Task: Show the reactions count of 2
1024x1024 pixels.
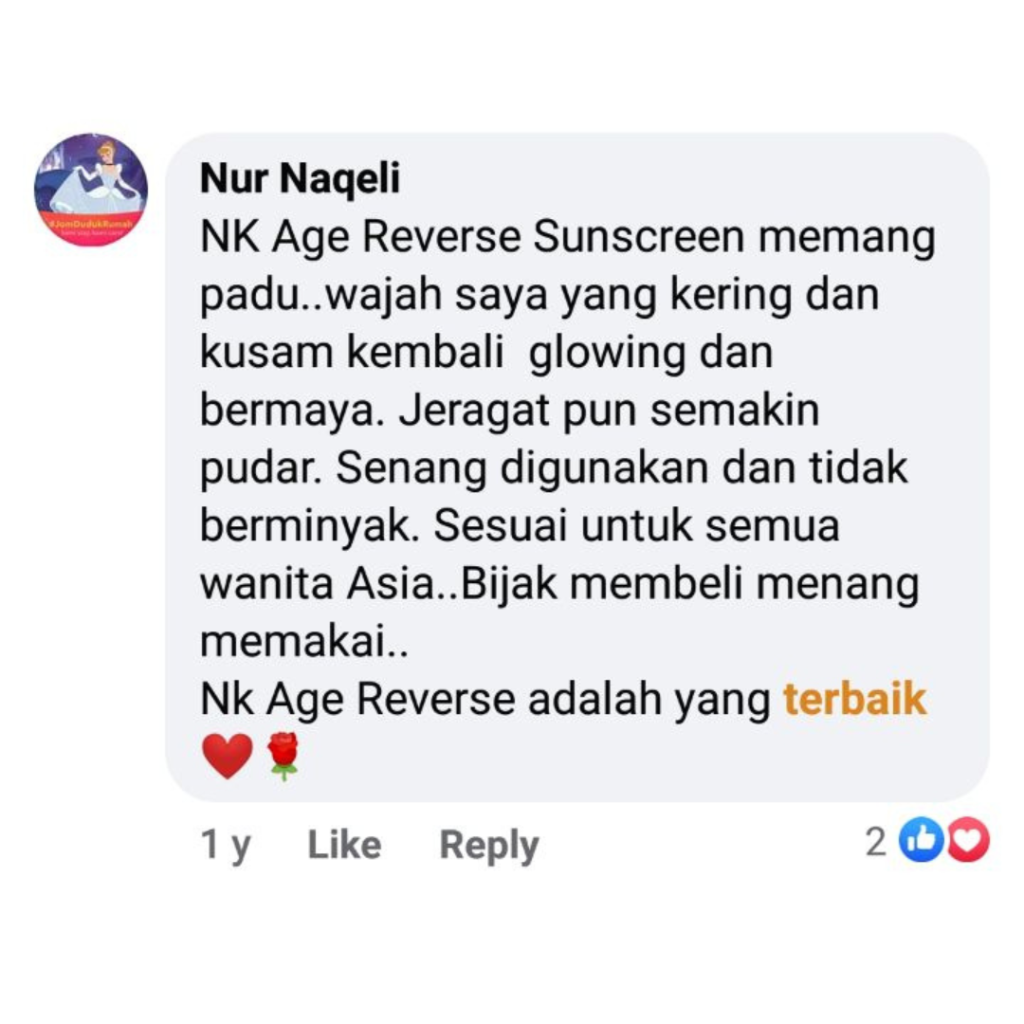Action: (876, 841)
